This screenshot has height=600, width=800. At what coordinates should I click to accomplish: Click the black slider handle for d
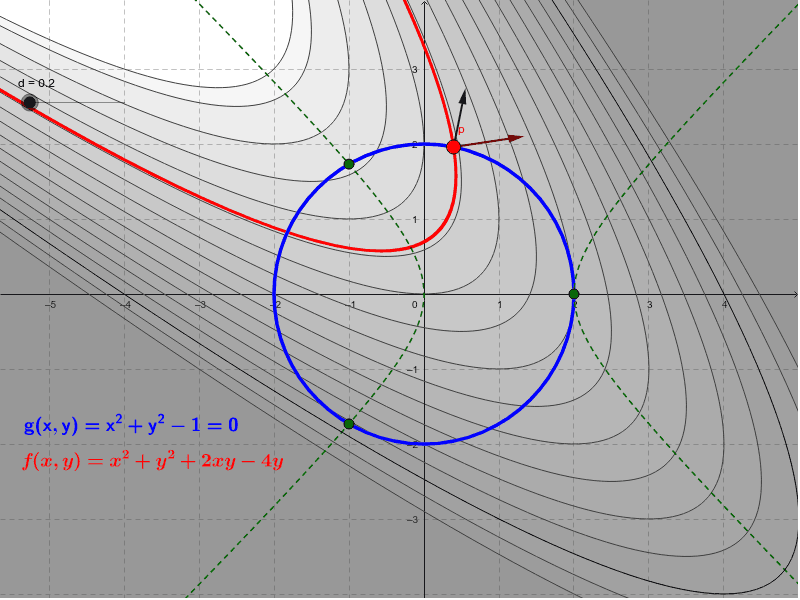point(30,103)
